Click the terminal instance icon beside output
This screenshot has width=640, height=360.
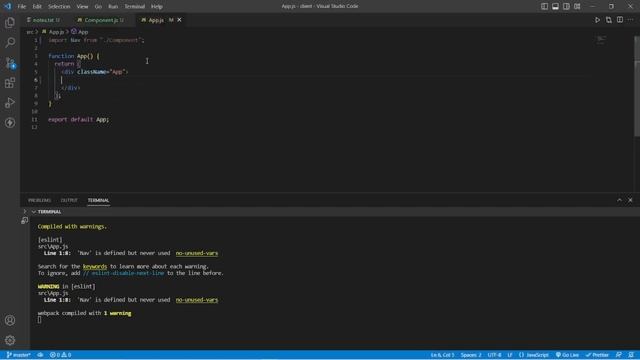[24, 220]
